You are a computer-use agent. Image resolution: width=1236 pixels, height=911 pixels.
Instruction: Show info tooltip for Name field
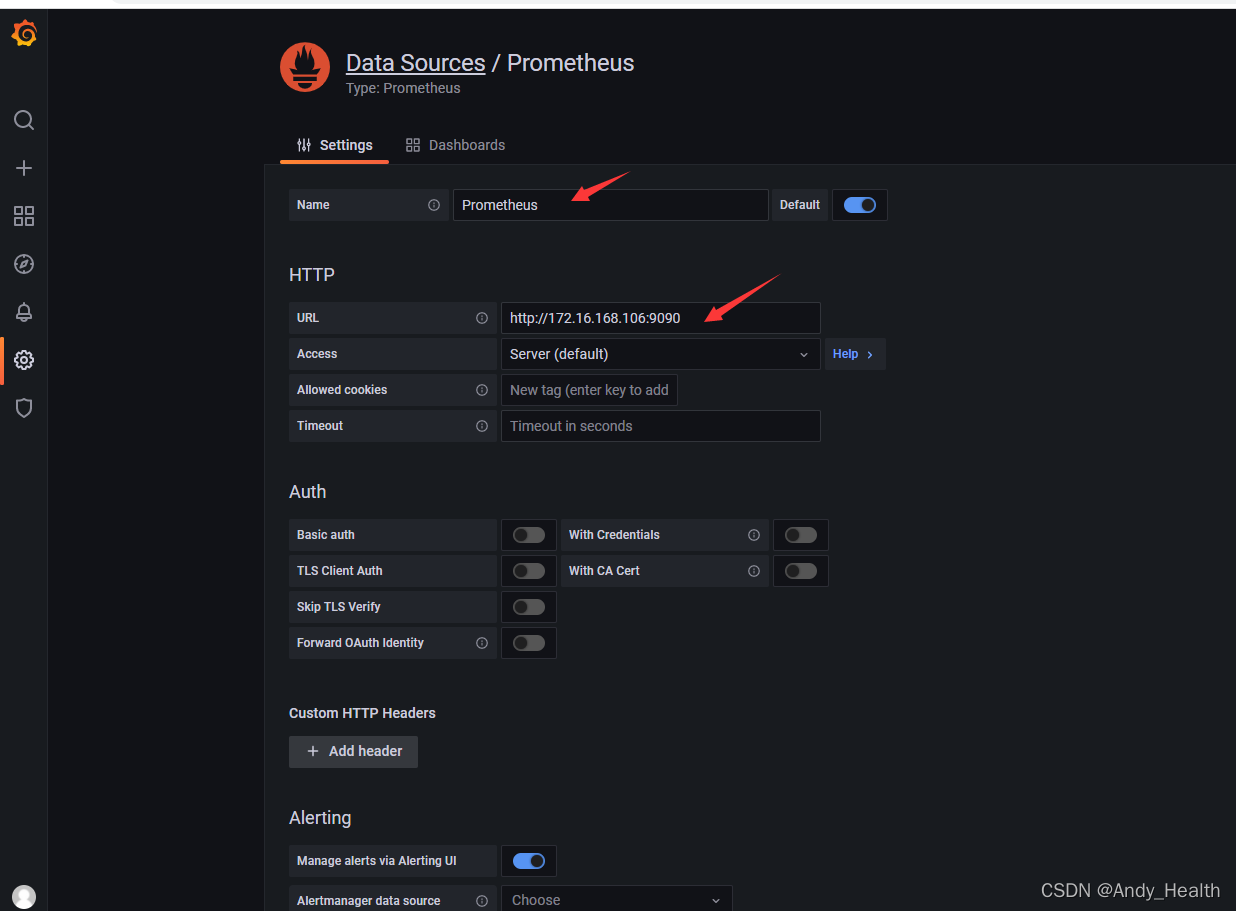[x=434, y=205]
